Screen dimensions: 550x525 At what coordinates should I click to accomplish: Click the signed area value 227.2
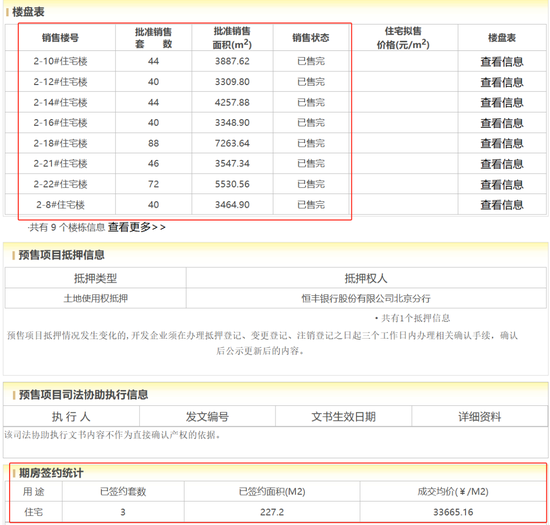coord(272,512)
